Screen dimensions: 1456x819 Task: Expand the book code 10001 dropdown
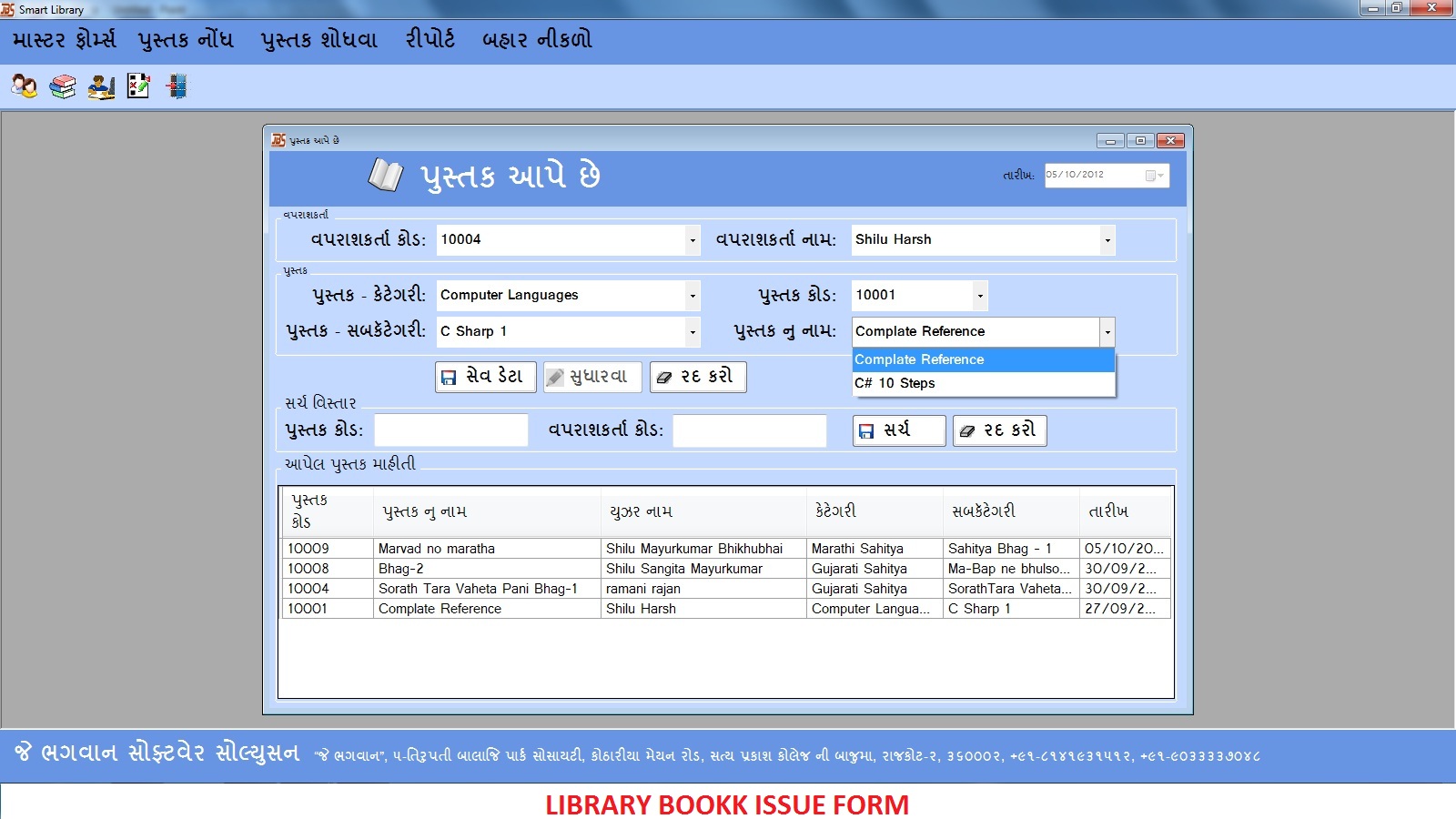point(979,295)
